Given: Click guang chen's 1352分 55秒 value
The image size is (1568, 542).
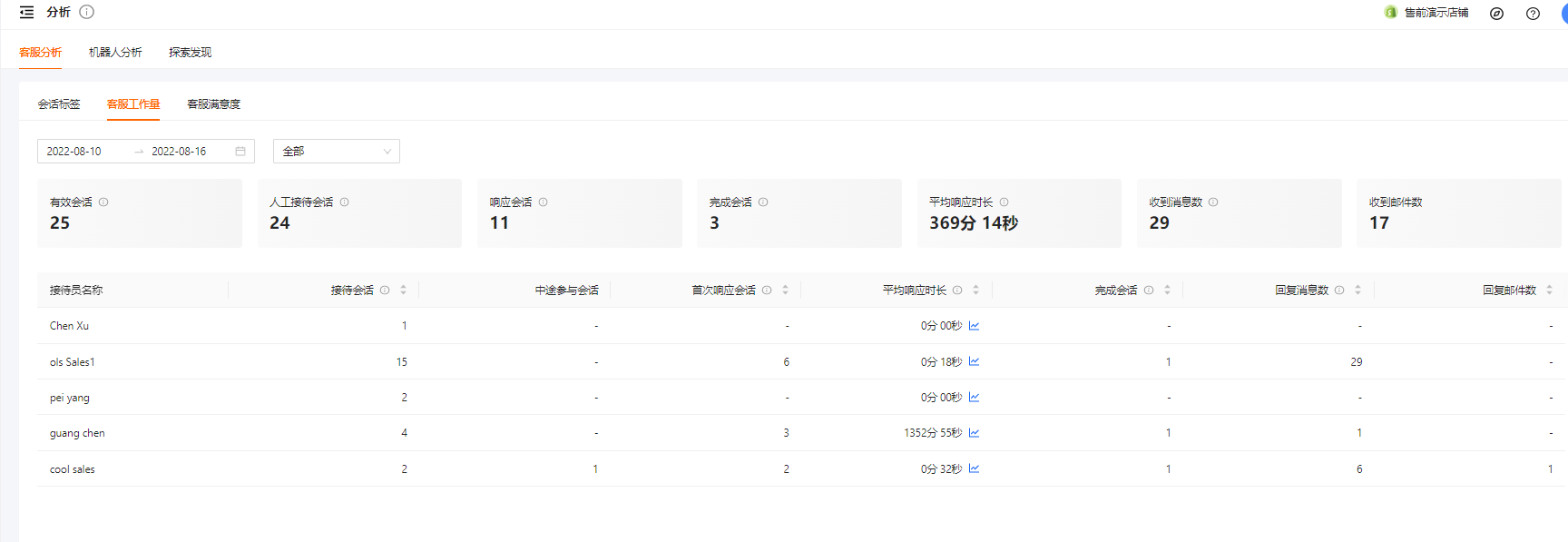Looking at the screenshot, I should click(x=933, y=433).
